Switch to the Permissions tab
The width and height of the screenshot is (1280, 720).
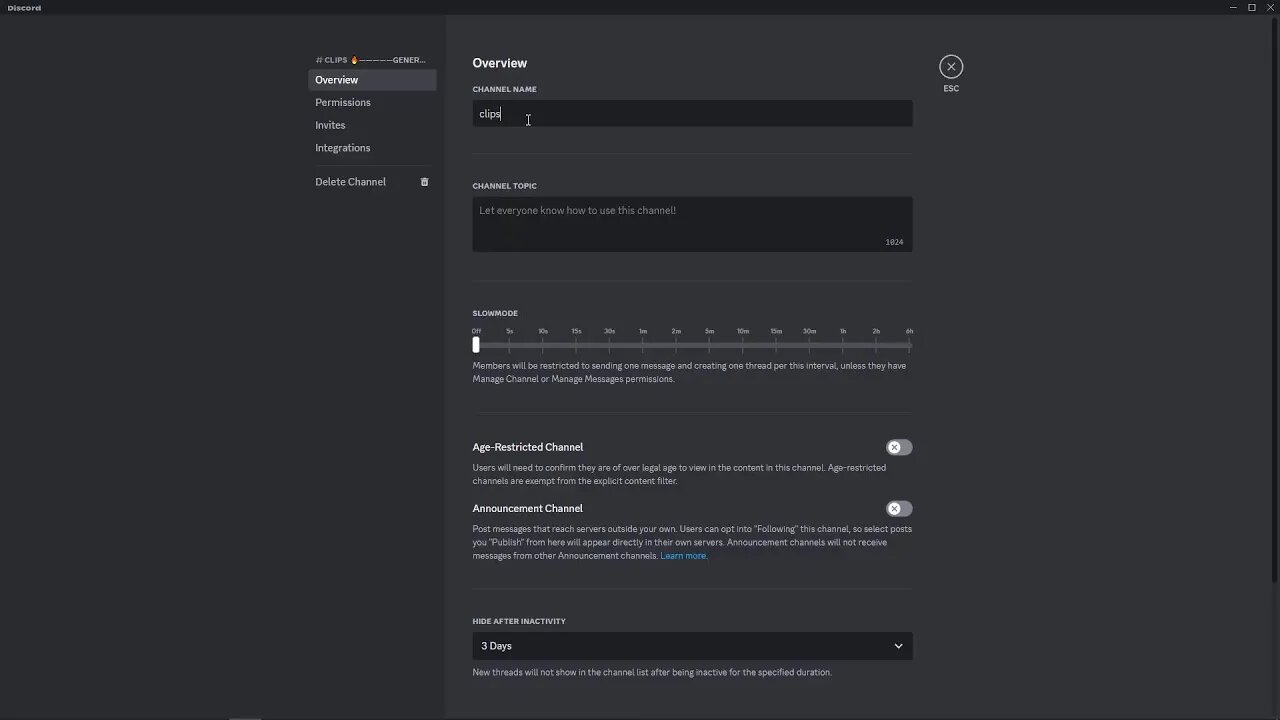click(x=343, y=102)
